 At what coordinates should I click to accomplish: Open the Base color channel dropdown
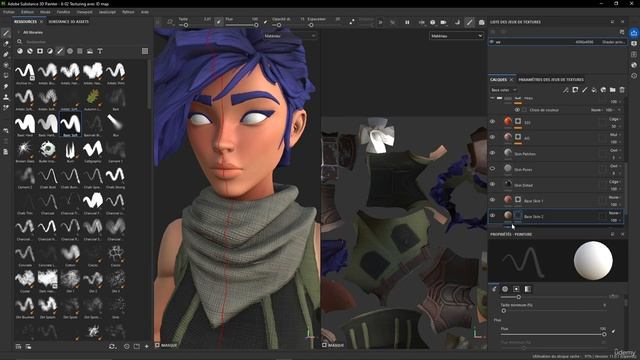point(504,90)
